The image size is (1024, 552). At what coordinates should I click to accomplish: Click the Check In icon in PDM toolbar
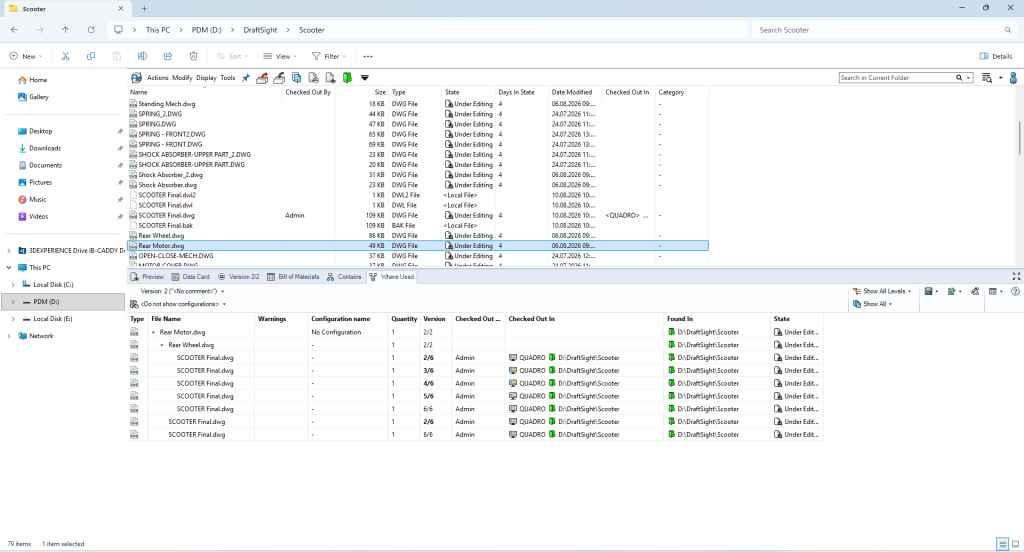click(279, 78)
